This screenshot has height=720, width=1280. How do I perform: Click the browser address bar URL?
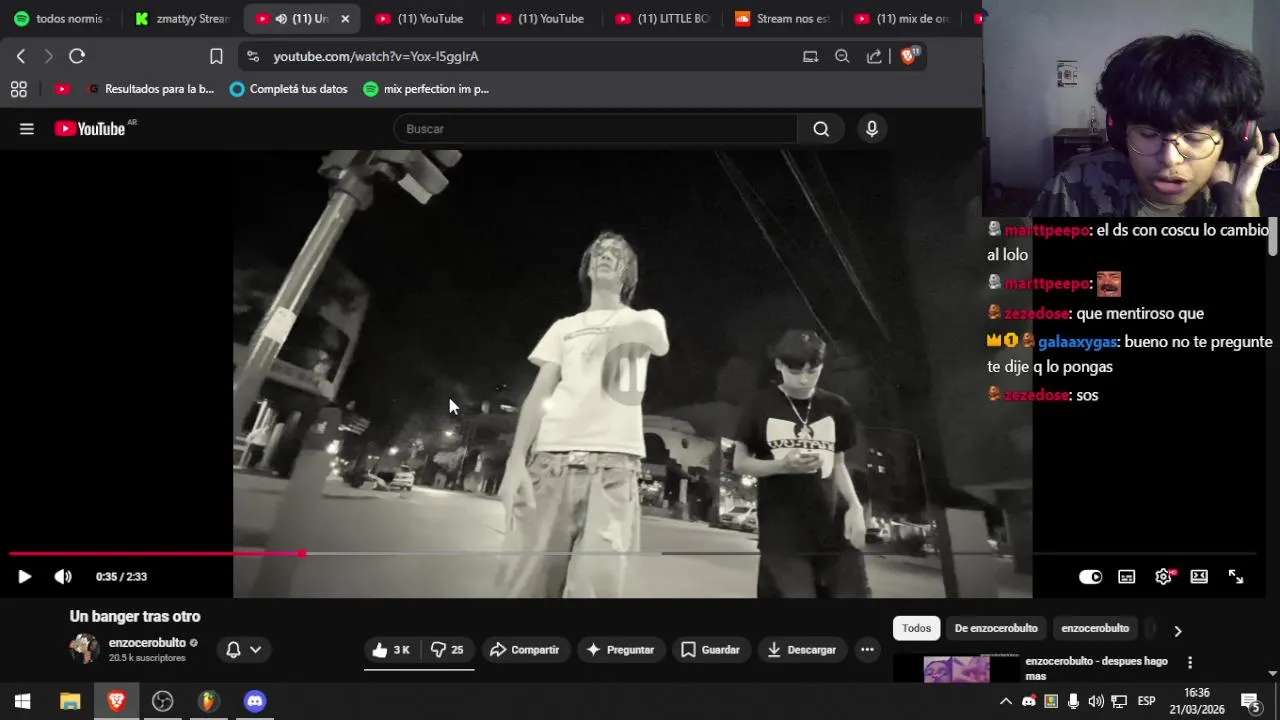click(x=376, y=57)
